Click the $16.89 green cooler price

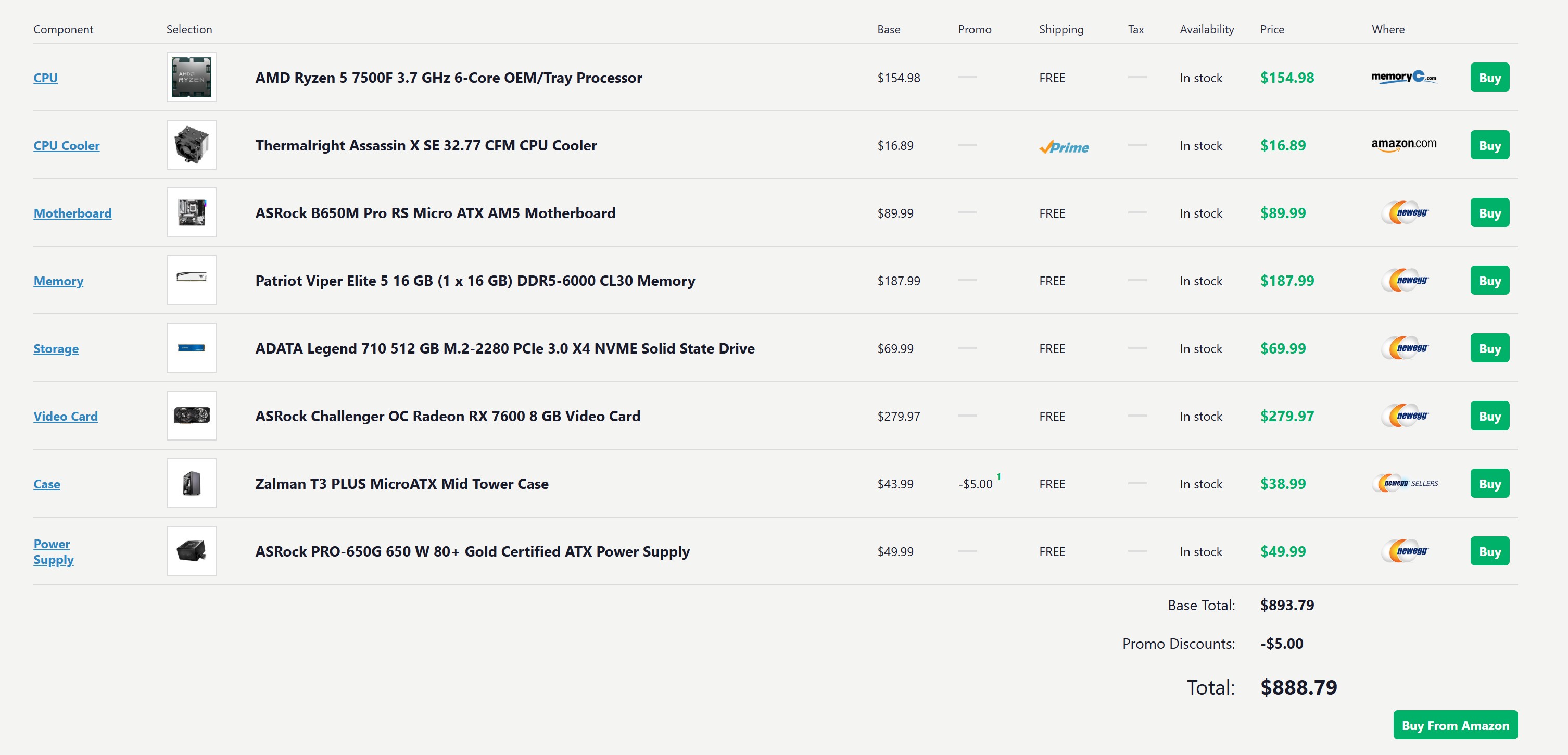[1283, 145]
